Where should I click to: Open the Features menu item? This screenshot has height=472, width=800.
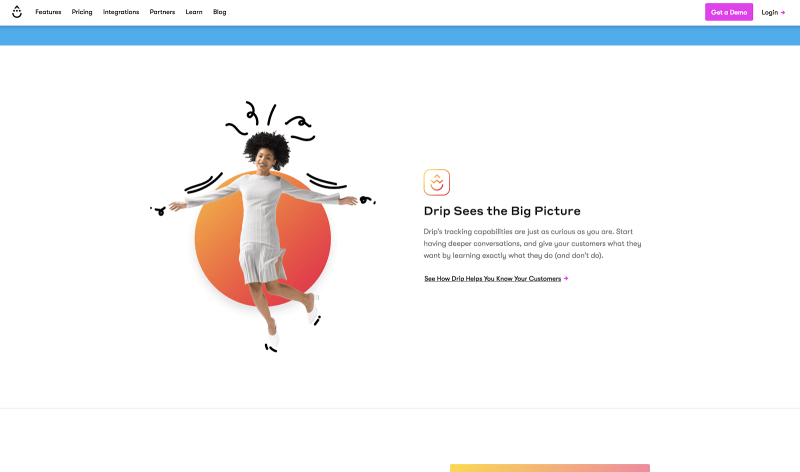48,12
